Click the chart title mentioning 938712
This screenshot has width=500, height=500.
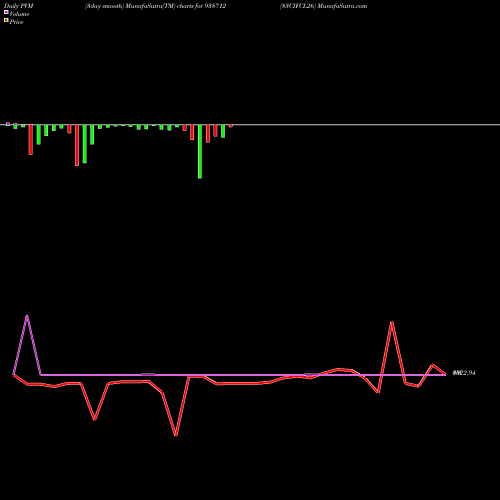pos(155,6)
